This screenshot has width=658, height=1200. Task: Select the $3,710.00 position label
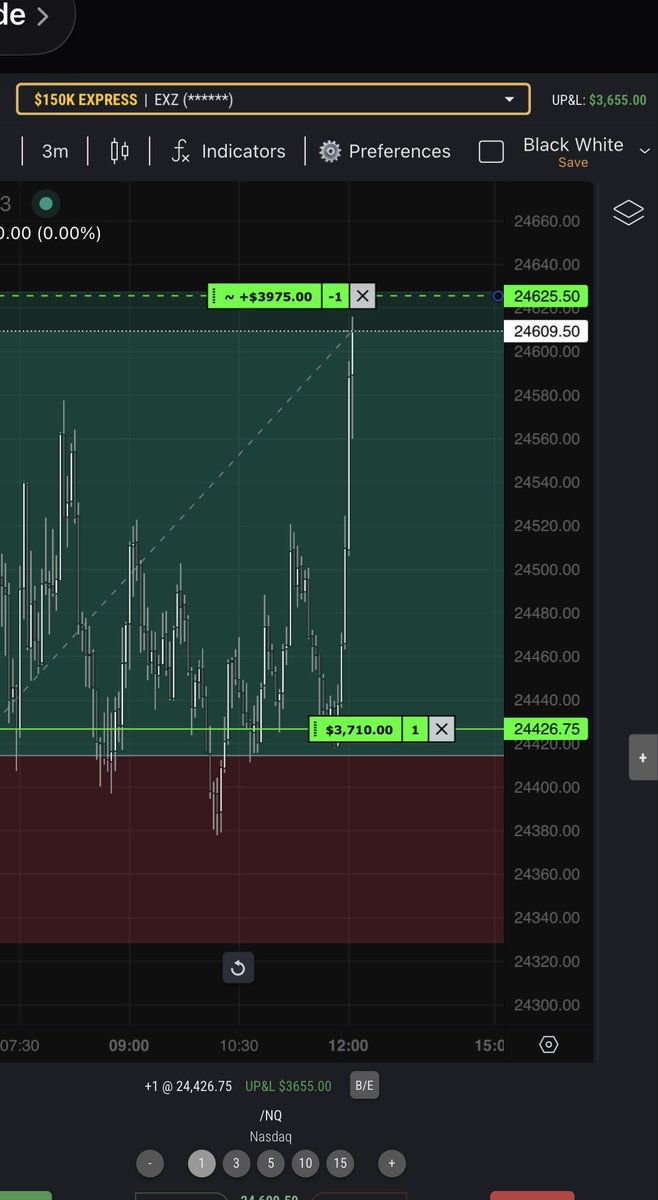point(359,729)
